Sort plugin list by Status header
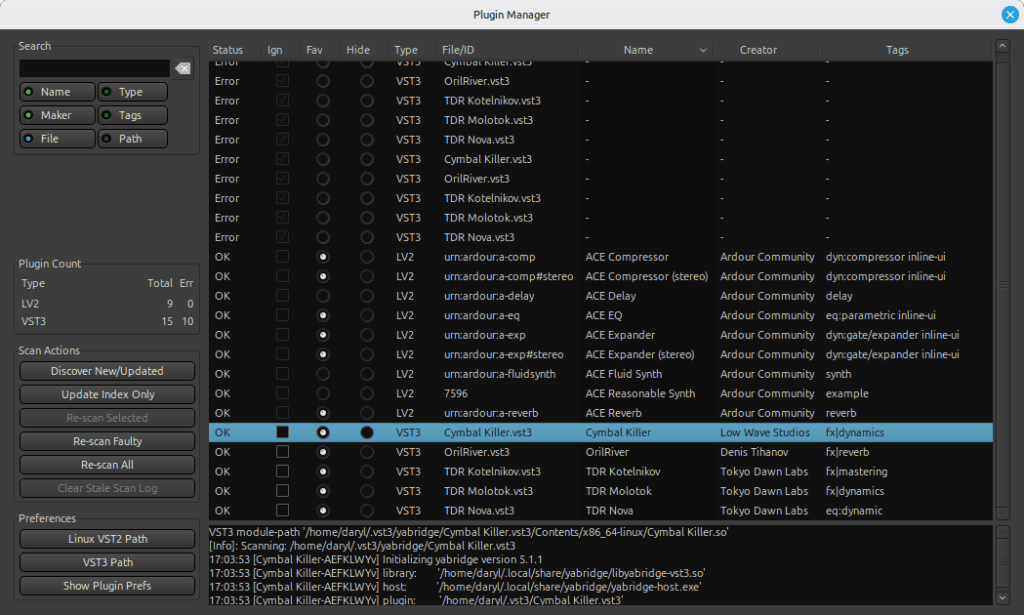This screenshot has width=1024, height=615. (x=228, y=51)
